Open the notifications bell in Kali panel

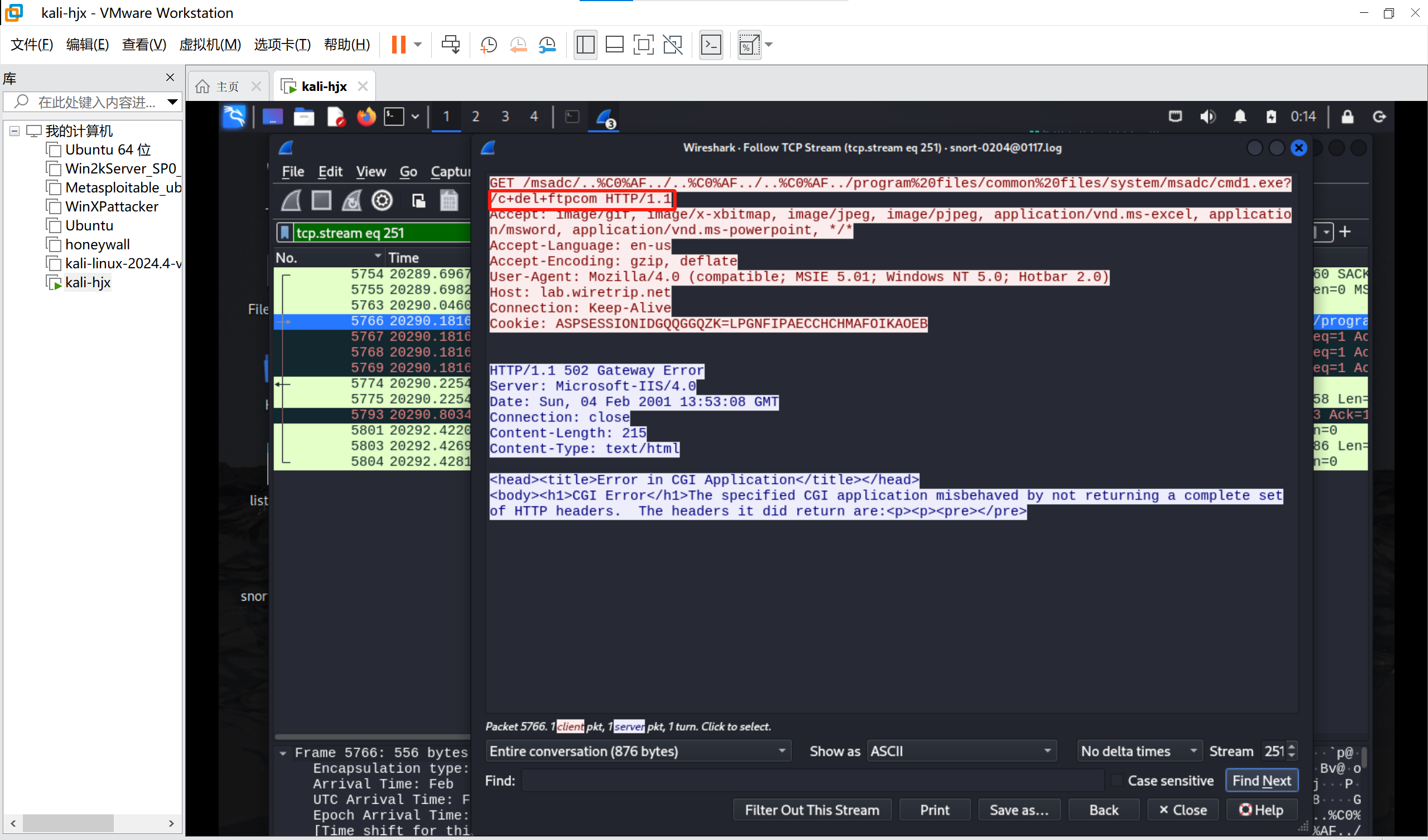[x=1240, y=117]
